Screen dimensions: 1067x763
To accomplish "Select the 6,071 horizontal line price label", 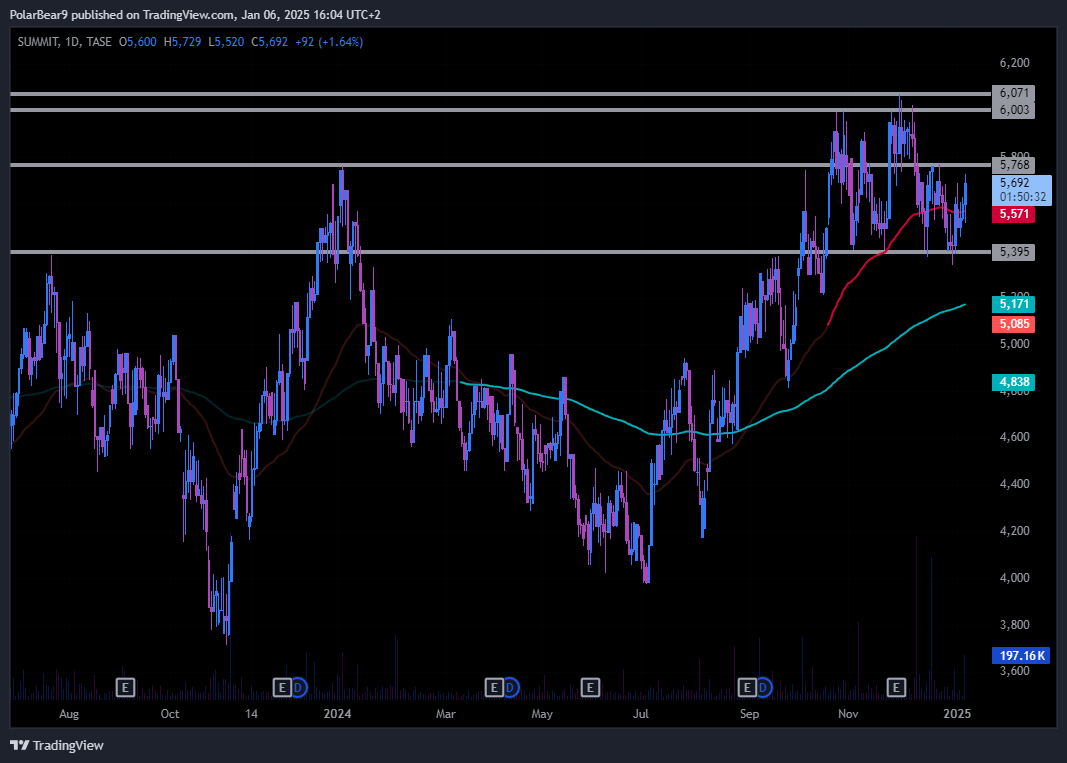I will tap(1013, 93).
